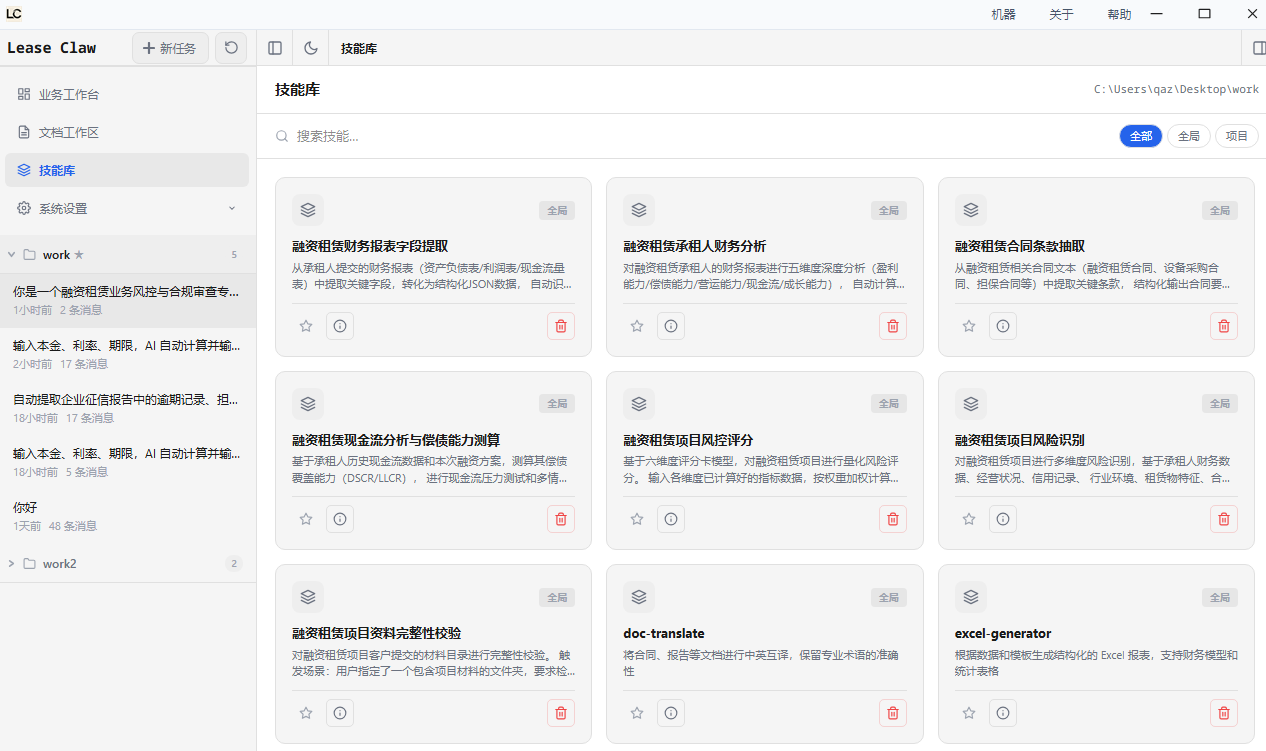Viewport: 1266px width, 751px height.
Task: Switch to dark mode moon icon
Action: click(311, 48)
